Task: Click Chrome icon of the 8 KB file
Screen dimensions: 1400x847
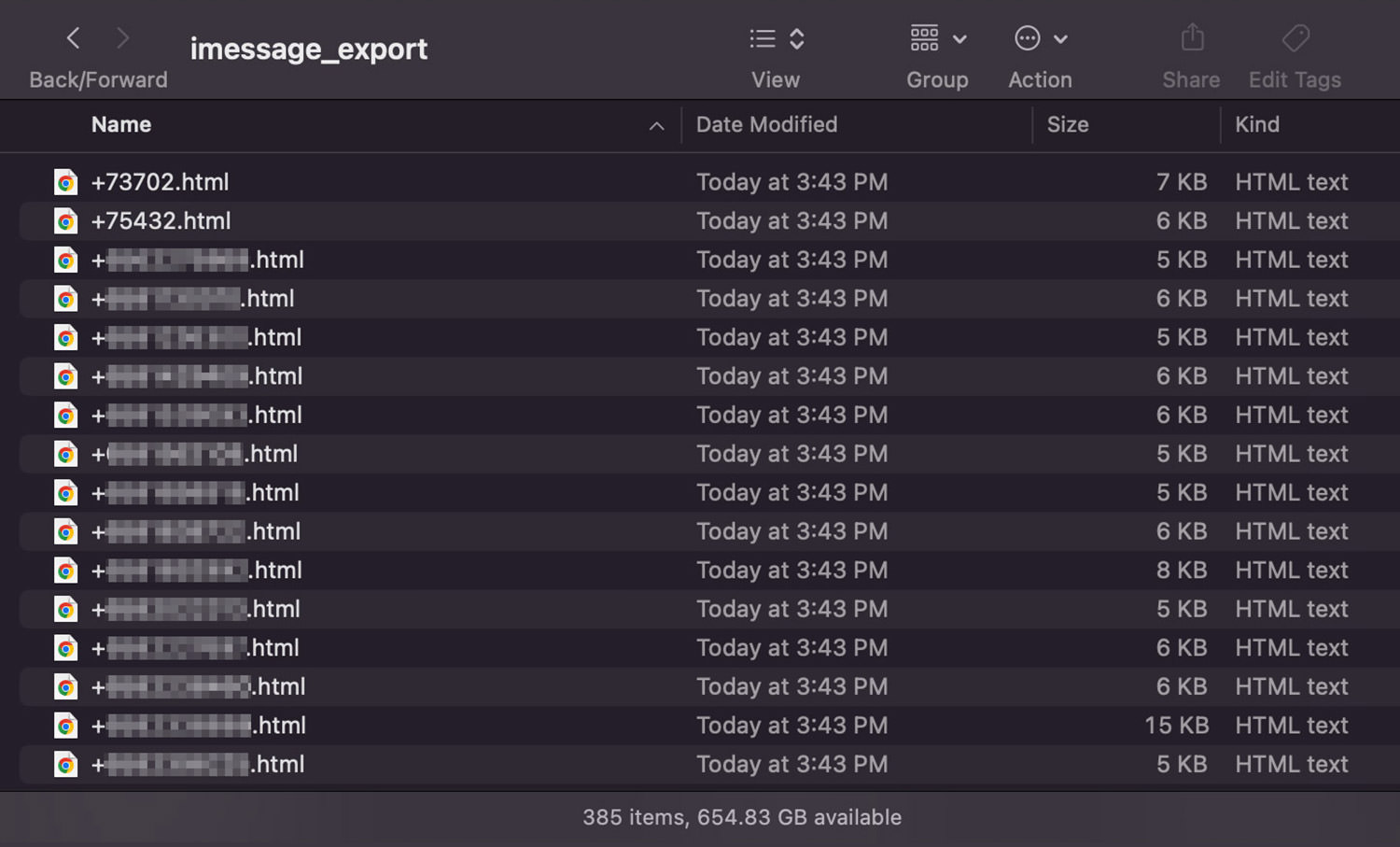Action: pyautogui.click(x=65, y=571)
